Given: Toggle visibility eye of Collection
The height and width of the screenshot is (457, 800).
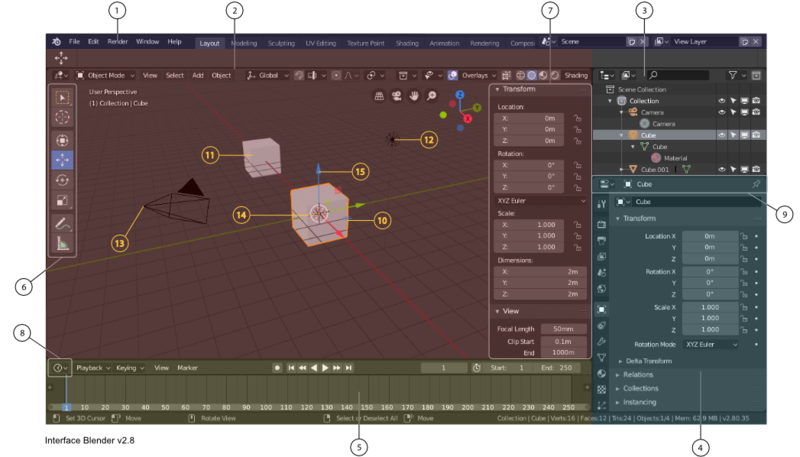Looking at the screenshot, I should coord(721,101).
